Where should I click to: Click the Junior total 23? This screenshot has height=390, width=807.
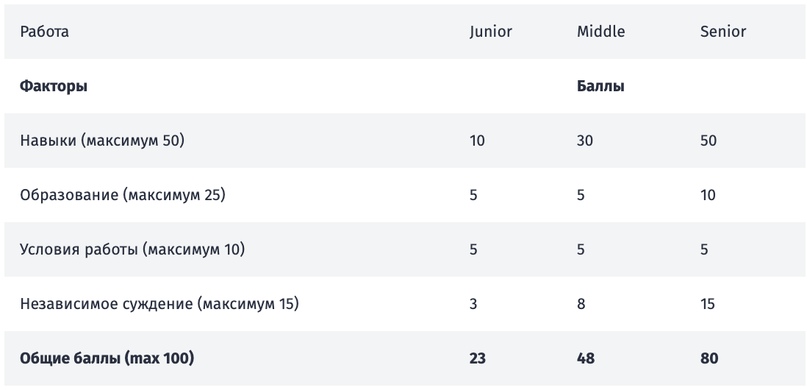tap(477, 359)
